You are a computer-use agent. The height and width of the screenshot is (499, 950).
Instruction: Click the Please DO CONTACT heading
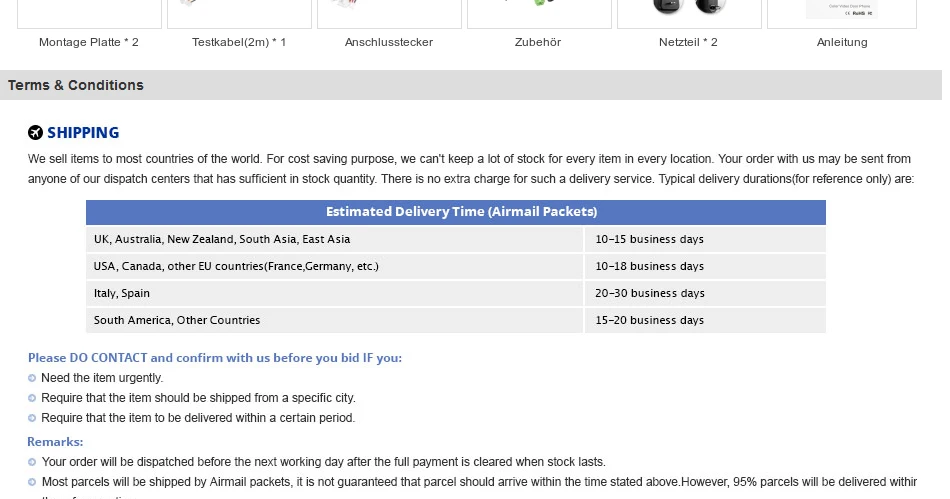(x=214, y=358)
